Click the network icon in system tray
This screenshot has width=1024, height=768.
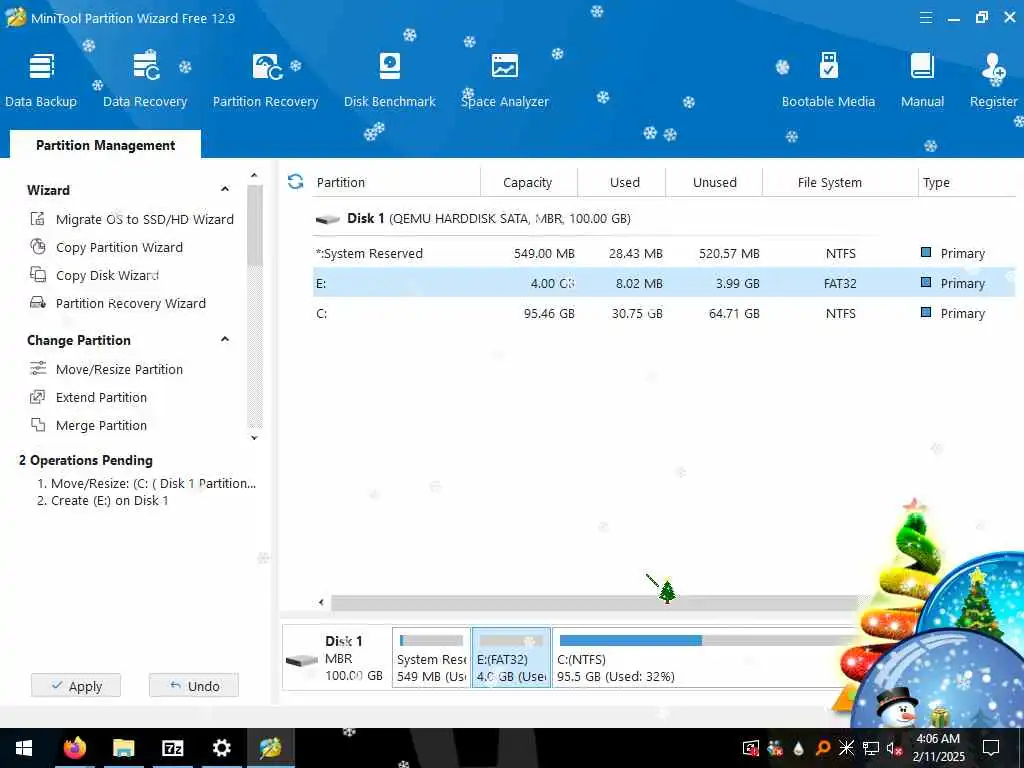pos(871,748)
